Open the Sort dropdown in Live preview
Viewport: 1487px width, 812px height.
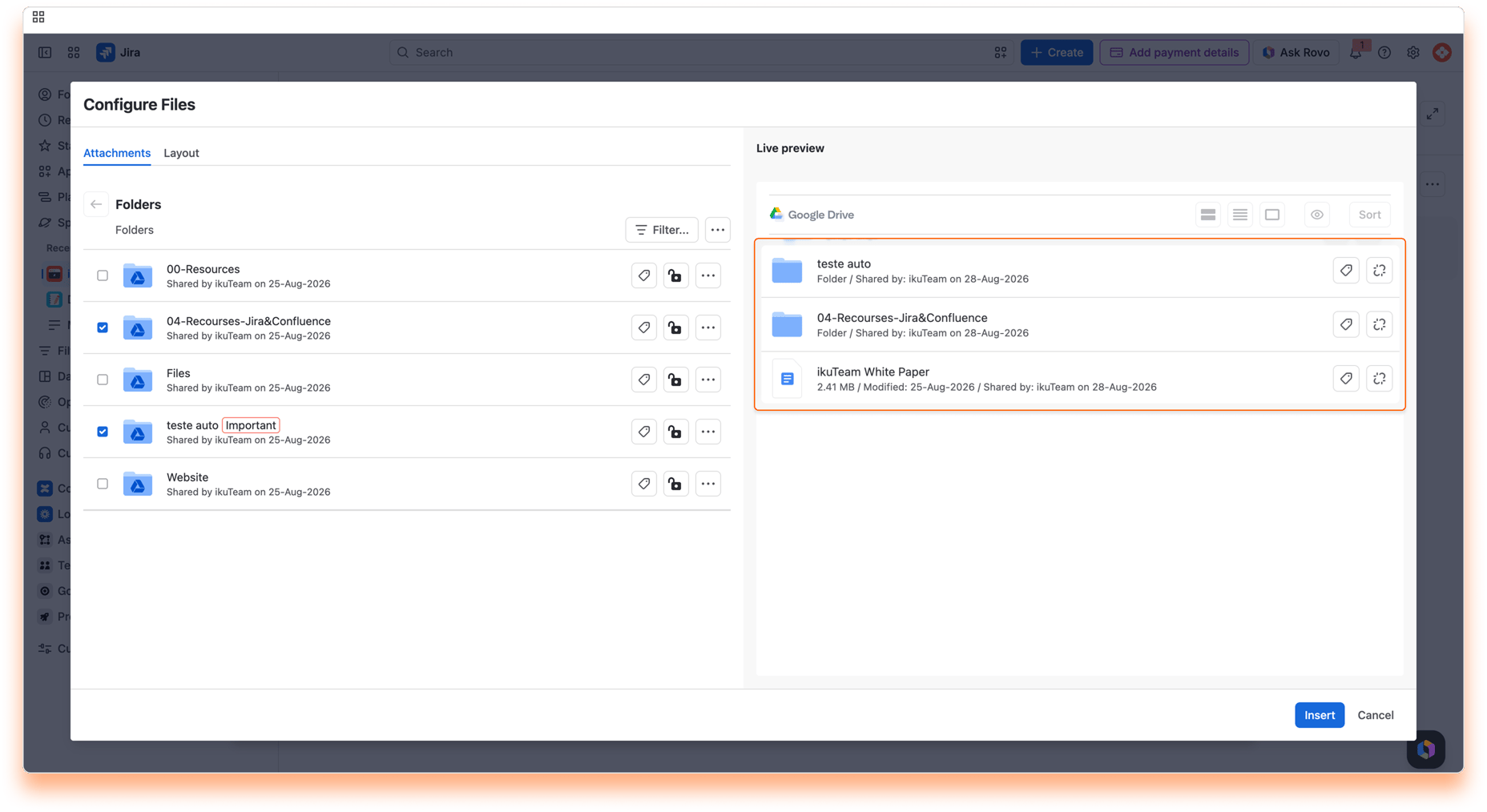[x=1370, y=215]
